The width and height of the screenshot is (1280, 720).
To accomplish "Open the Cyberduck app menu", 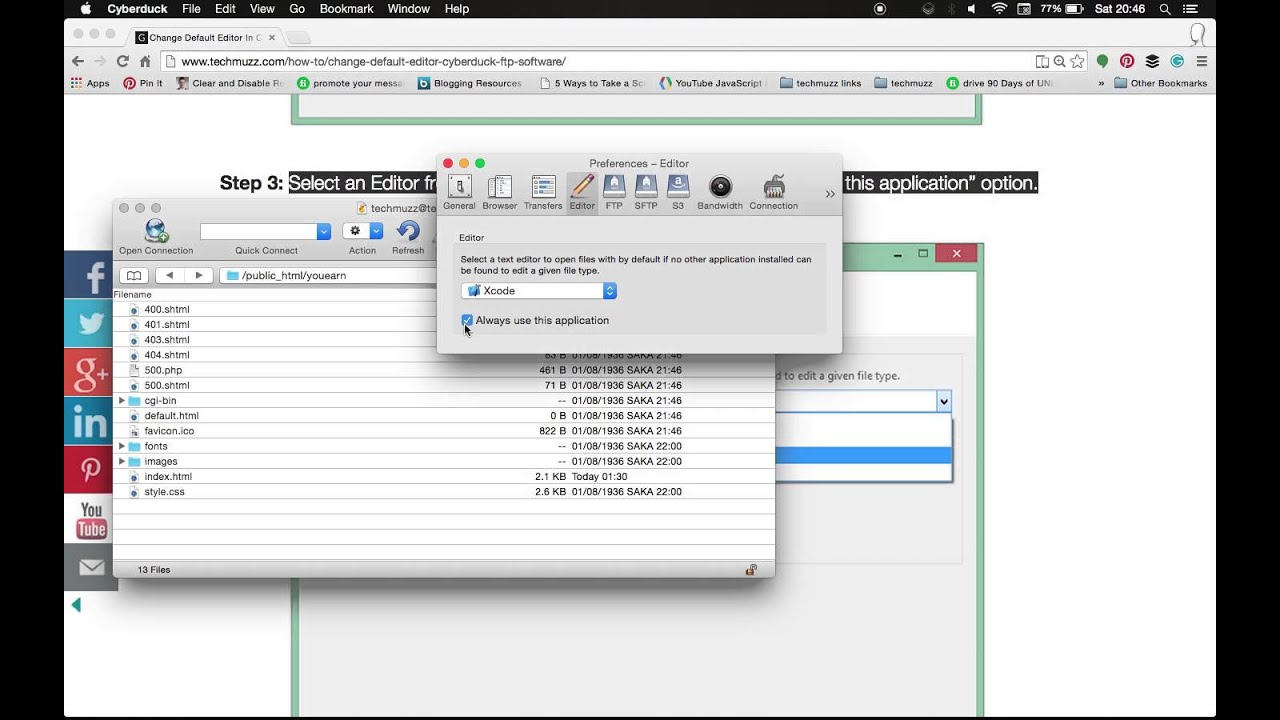I will [x=138, y=9].
